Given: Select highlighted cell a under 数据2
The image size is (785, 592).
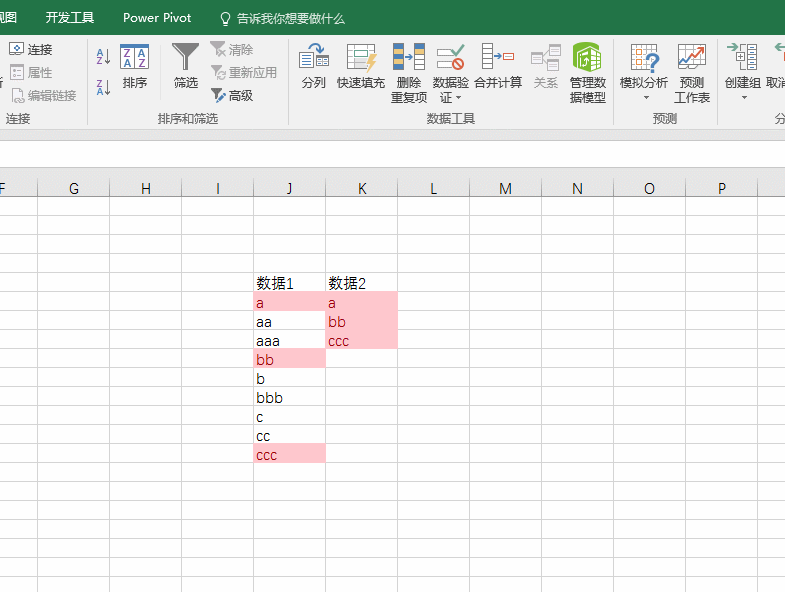Looking at the screenshot, I should pos(361,302).
